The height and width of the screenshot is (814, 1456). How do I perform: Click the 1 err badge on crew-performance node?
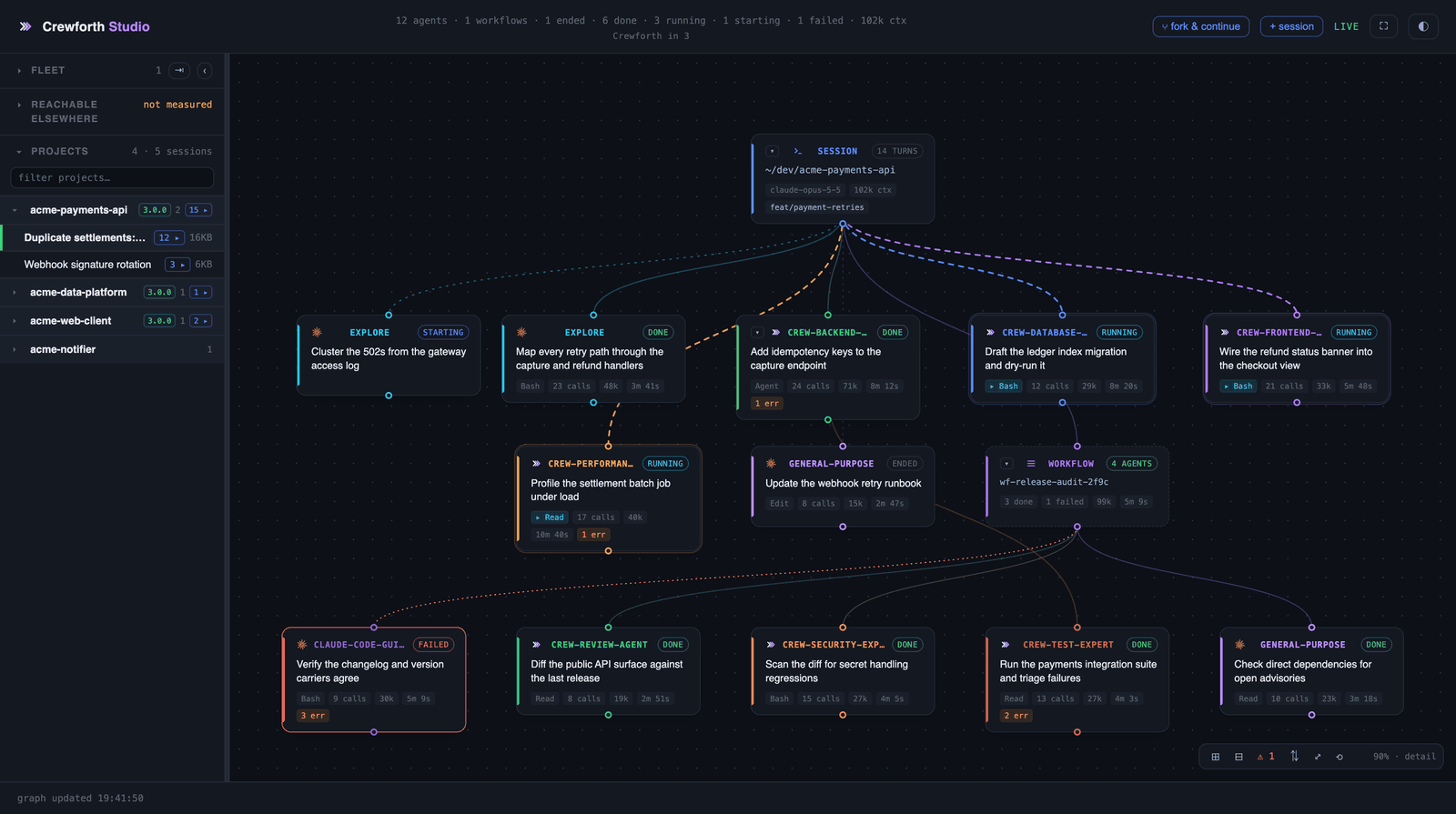(593, 535)
